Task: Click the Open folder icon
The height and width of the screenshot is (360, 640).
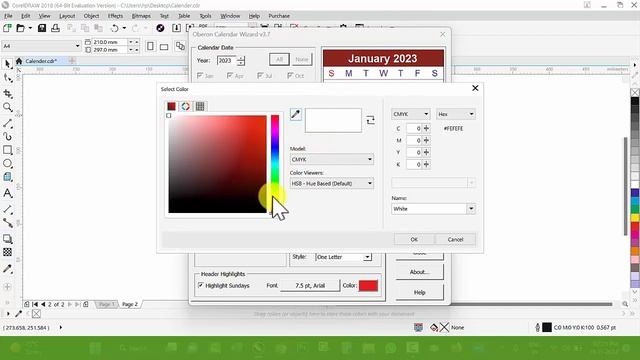Action: (x=20, y=28)
